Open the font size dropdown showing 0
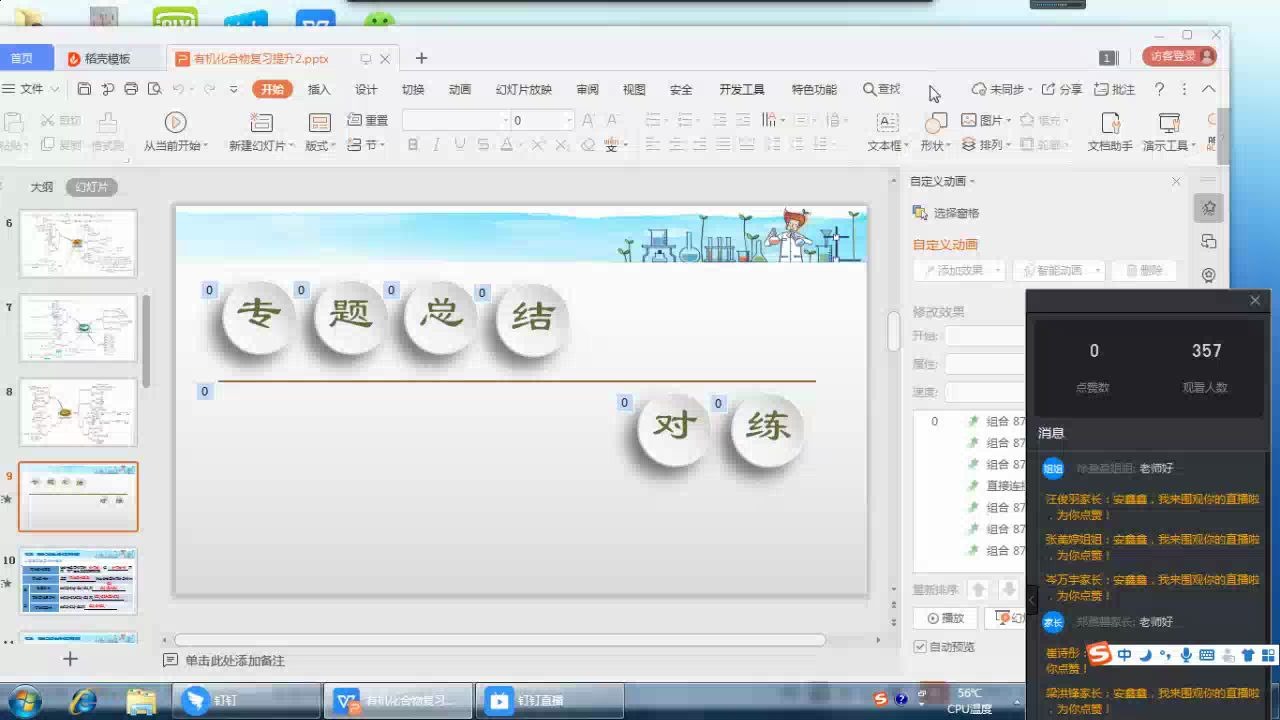Screen dimensions: 1280x720 [569, 120]
